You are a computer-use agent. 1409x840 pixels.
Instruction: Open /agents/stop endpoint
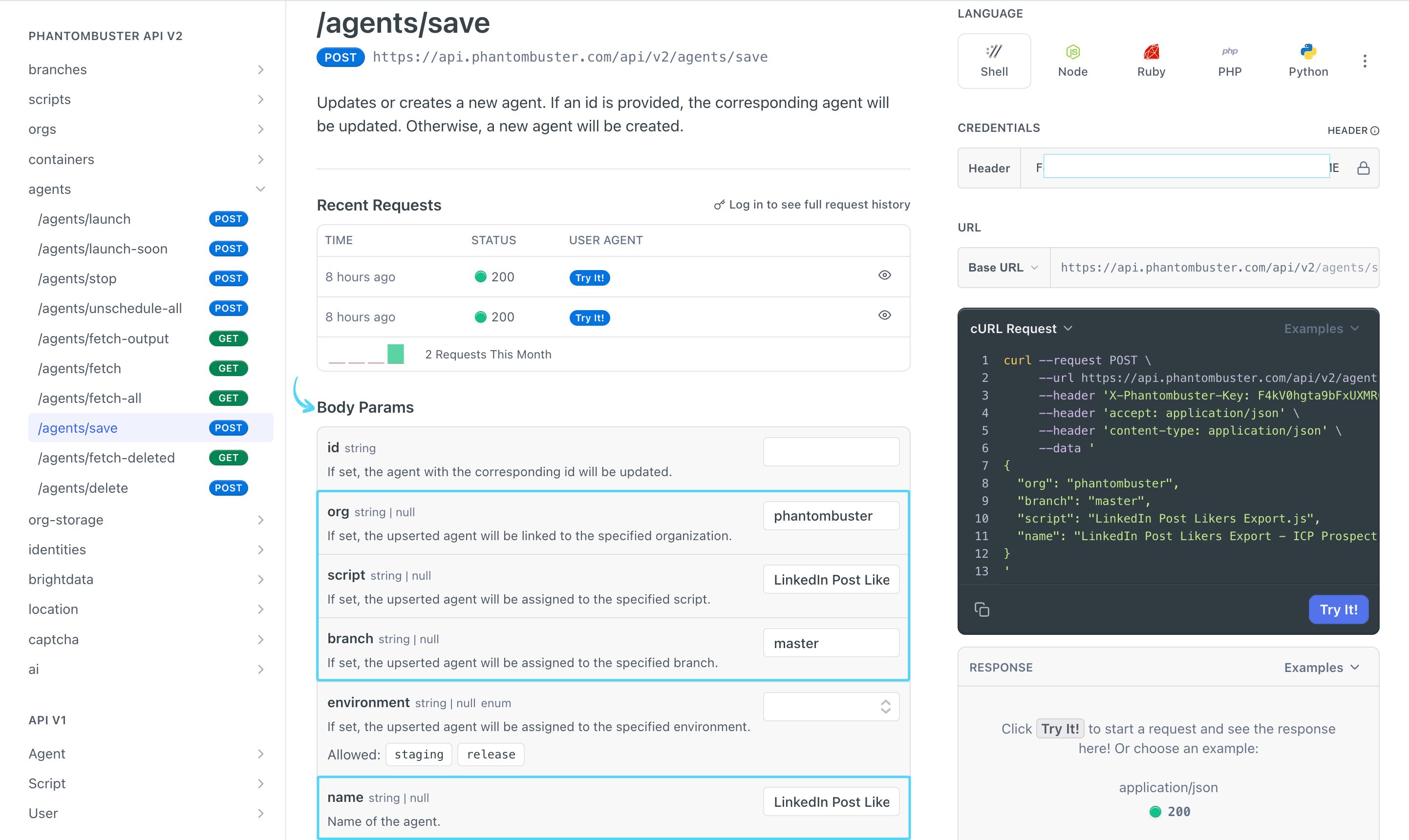point(150,278)
